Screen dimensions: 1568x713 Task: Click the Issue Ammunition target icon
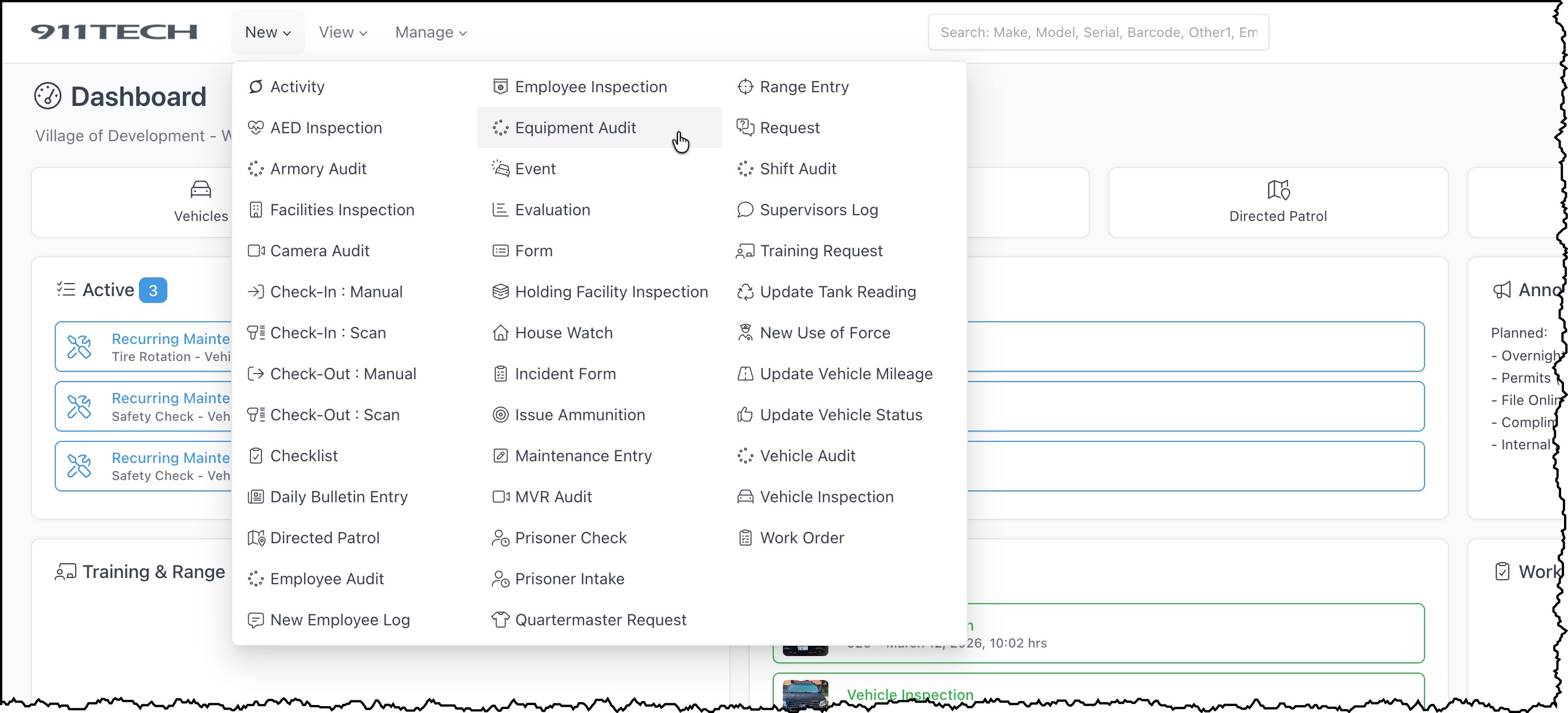click(500, 415)
